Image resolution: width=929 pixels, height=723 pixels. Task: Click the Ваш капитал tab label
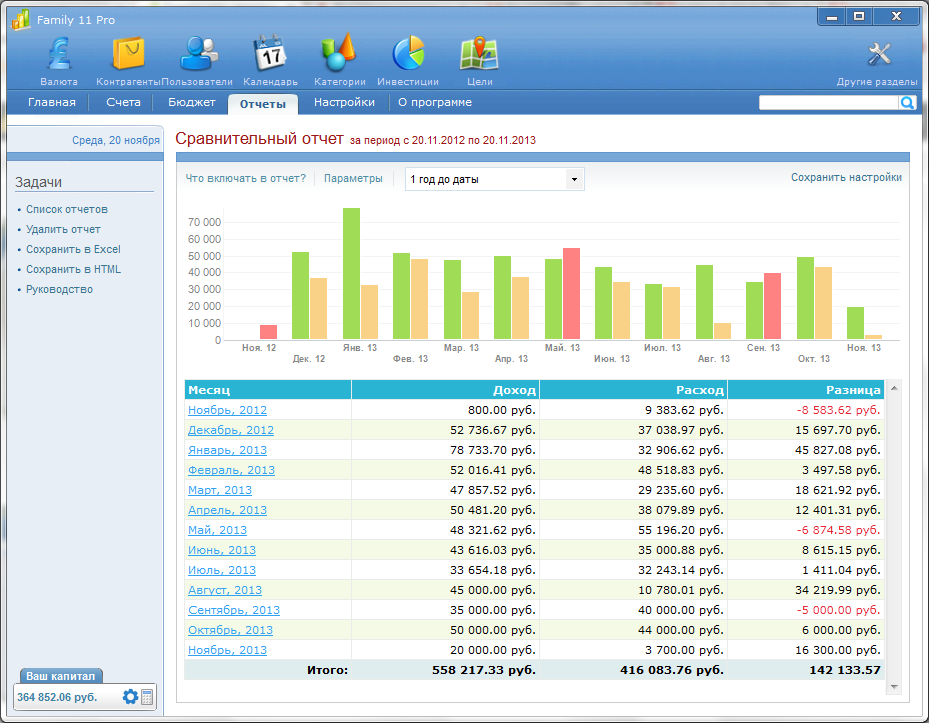pyautogui.click(x=60, y=676)
